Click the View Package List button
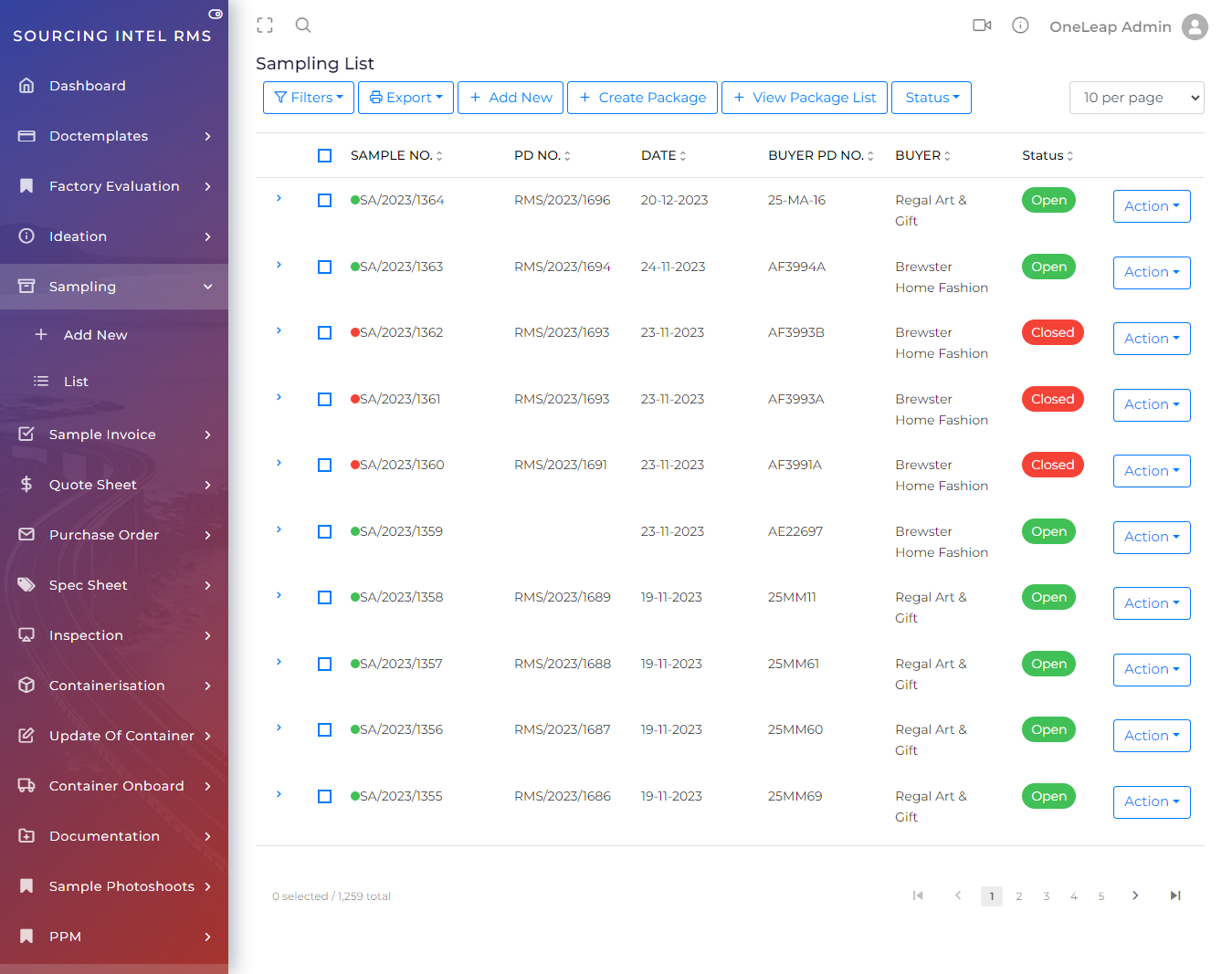This screenshot has width=1232, height=974. pyautogui.click(x=804, y=98)
